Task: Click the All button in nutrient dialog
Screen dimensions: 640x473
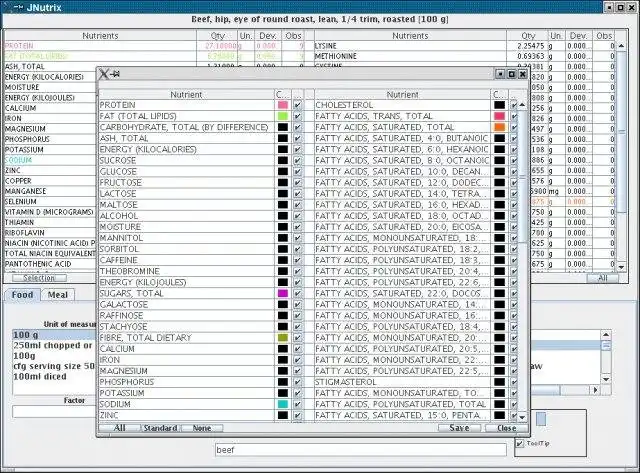Action: 120,428
